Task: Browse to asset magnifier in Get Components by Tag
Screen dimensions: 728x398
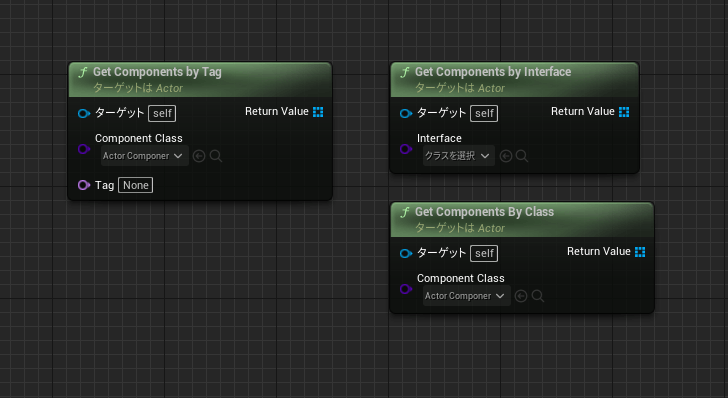Action: [x=216, y=156]
